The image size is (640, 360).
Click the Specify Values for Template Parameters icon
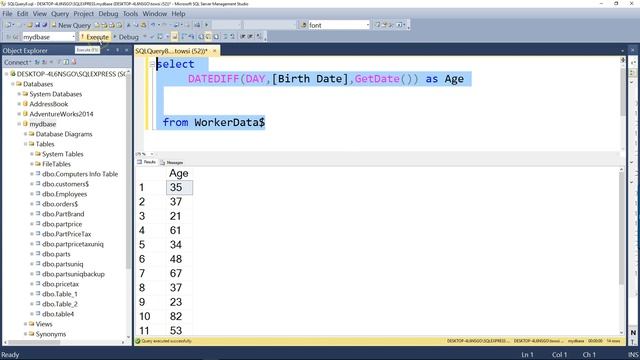(259, 37)
